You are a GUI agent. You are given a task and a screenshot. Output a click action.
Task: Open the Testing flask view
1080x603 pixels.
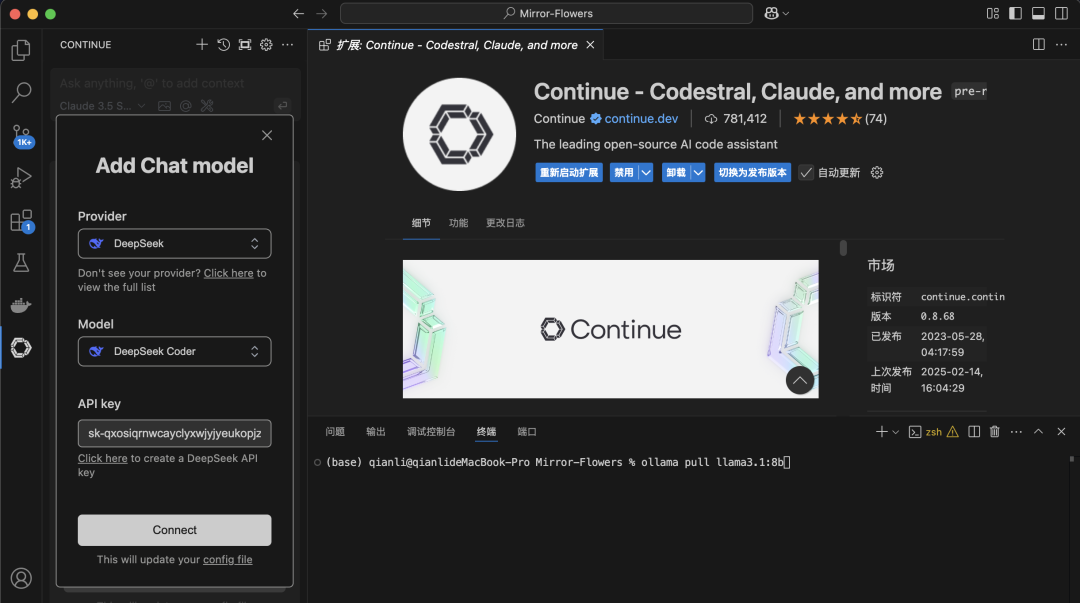pyautogui.click(x=21, y=263)
